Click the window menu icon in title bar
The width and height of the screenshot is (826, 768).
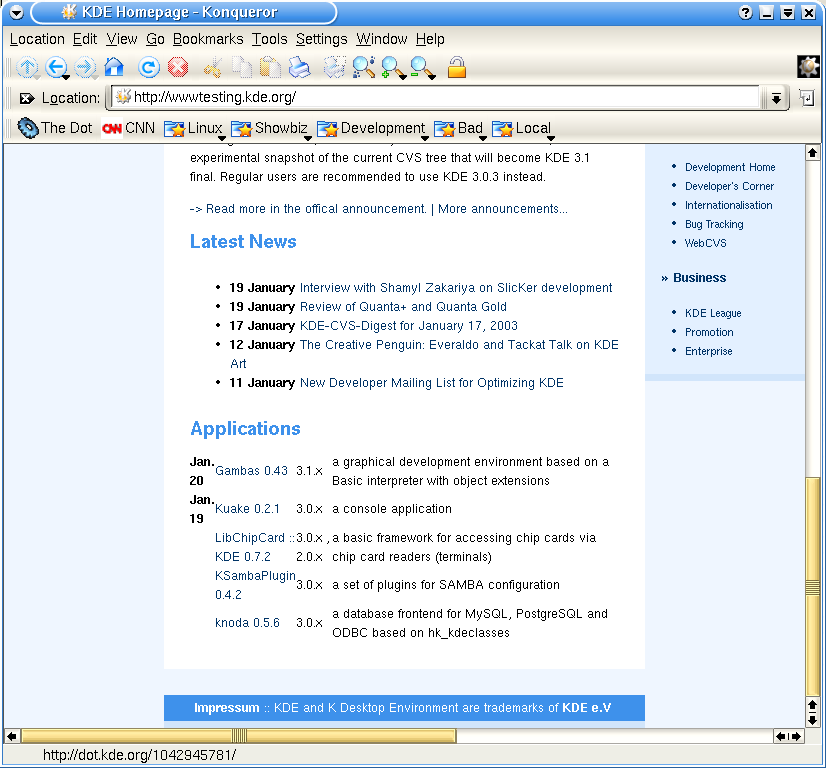[x=17, y=13]
